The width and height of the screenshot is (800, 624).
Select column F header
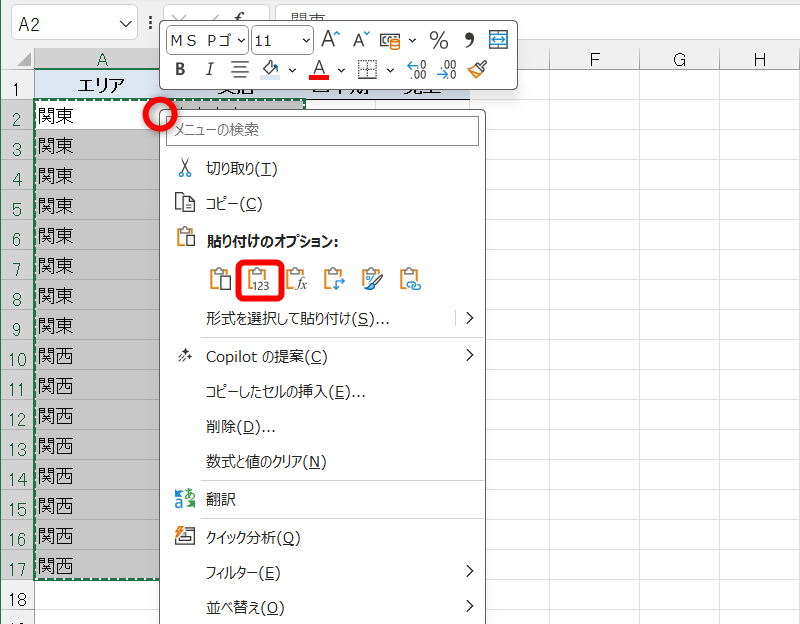[x=594, y=59]
